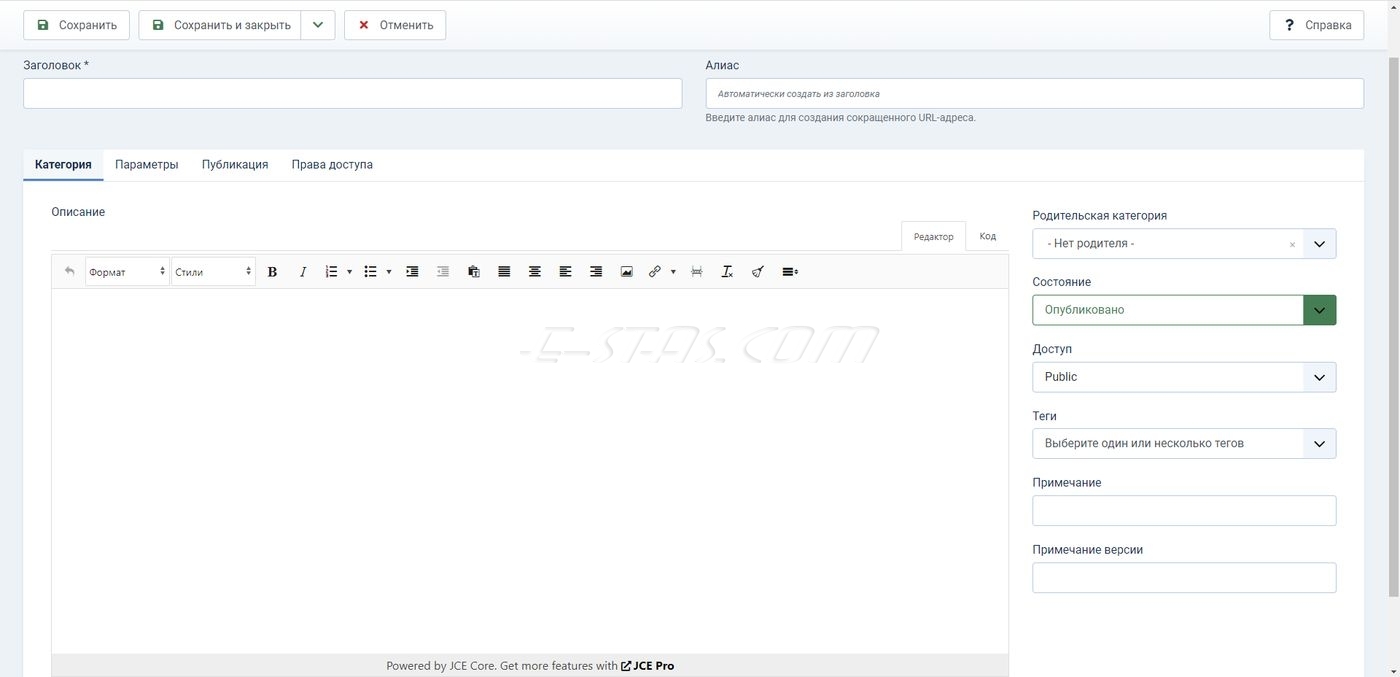Open the Состояние Опубликовано dropdown

1184,310
